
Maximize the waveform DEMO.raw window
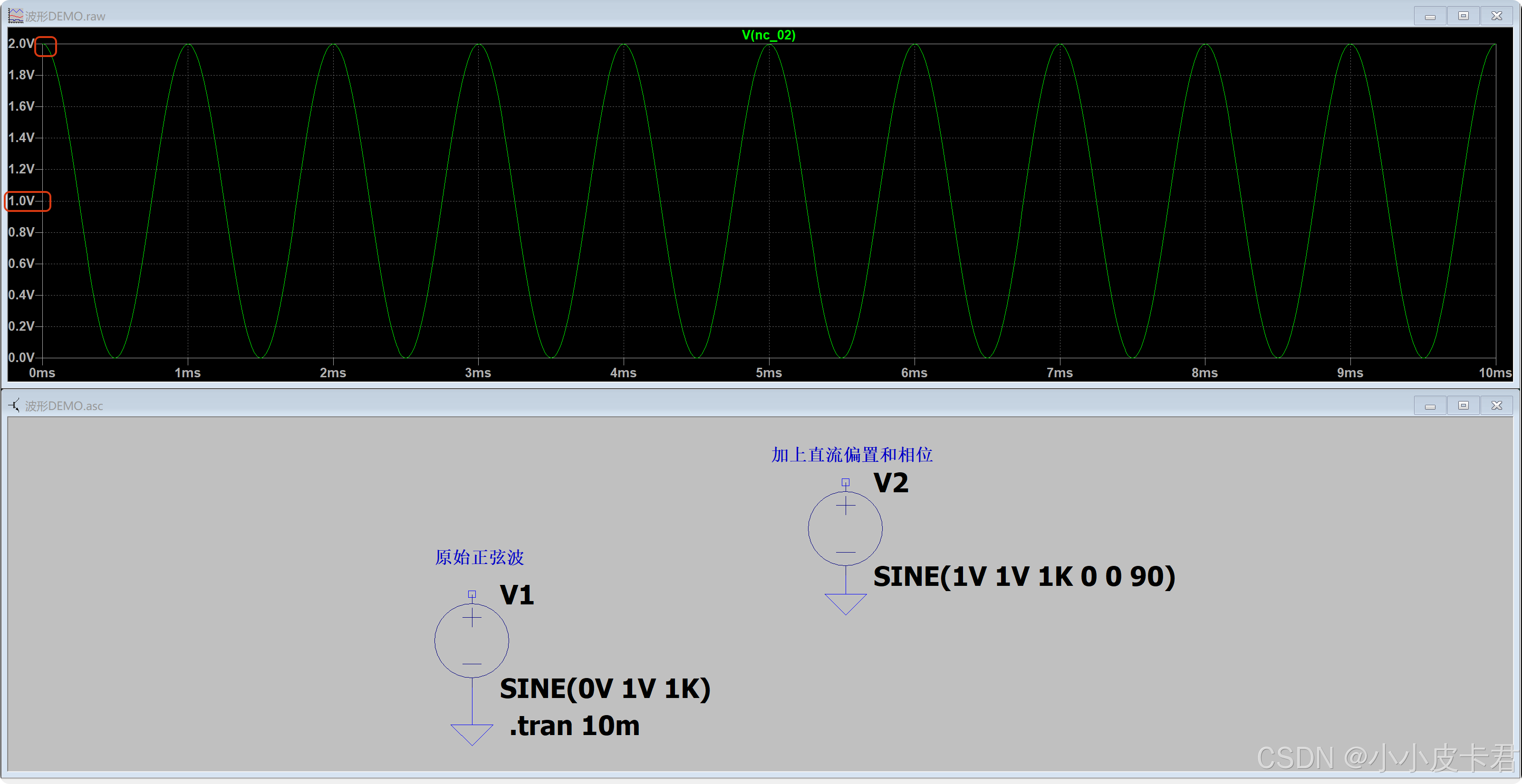pos(1463,16)
